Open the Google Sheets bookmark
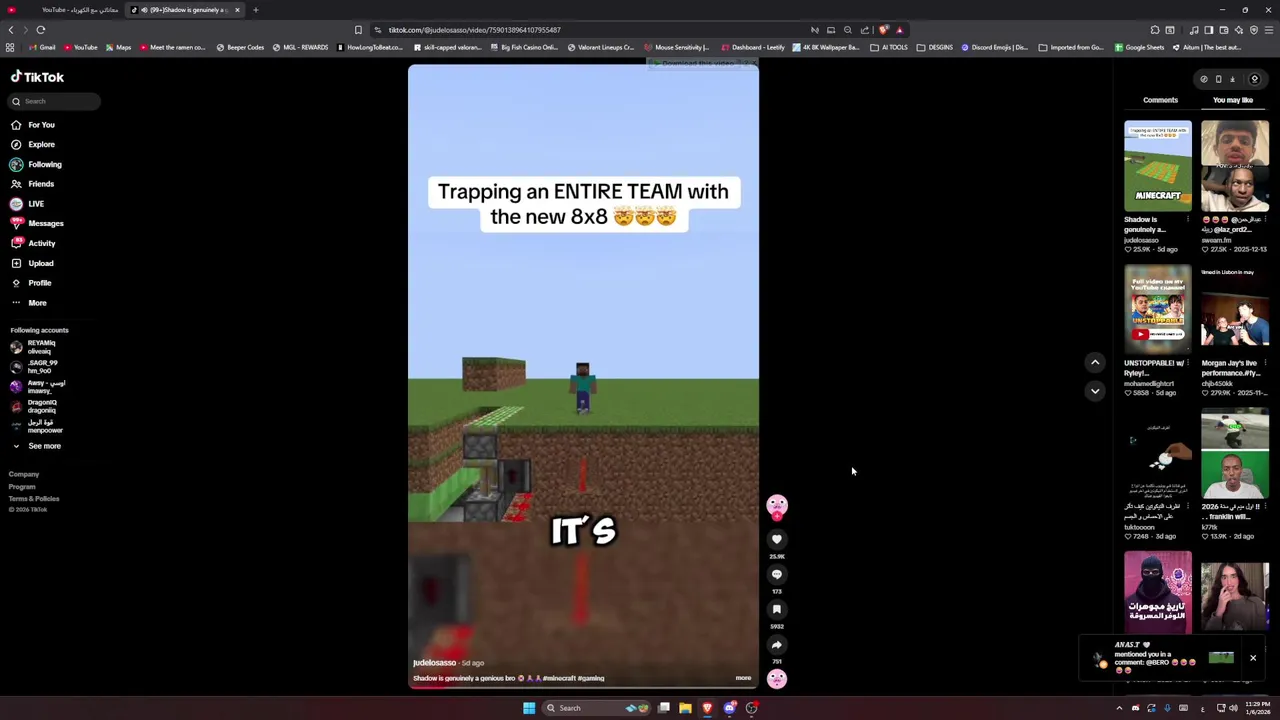This screenshot has width=1280, height=720. (x=1139, y=47)
